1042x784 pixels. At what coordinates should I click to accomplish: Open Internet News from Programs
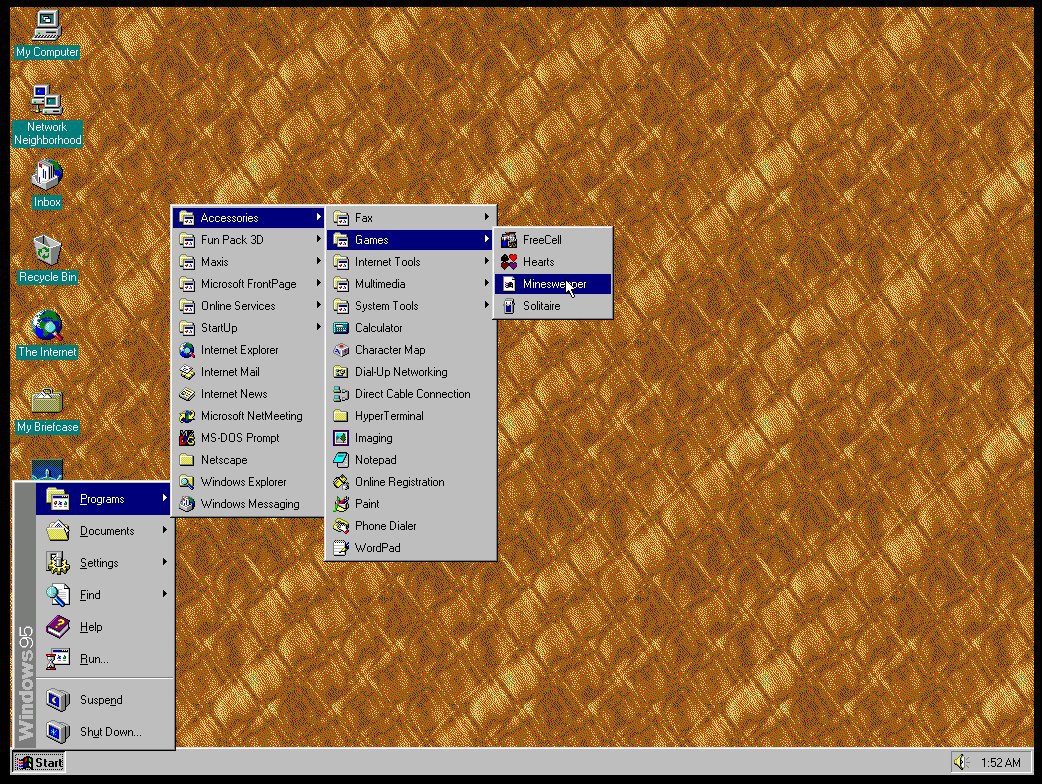tap(248, 393)
